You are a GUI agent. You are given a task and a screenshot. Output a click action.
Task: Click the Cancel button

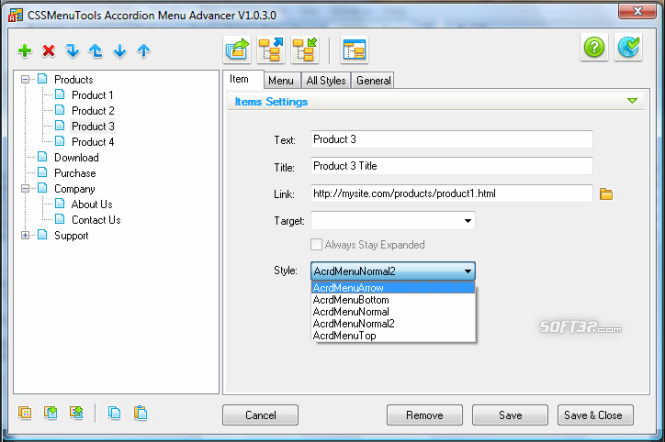[x=260, y=415]
